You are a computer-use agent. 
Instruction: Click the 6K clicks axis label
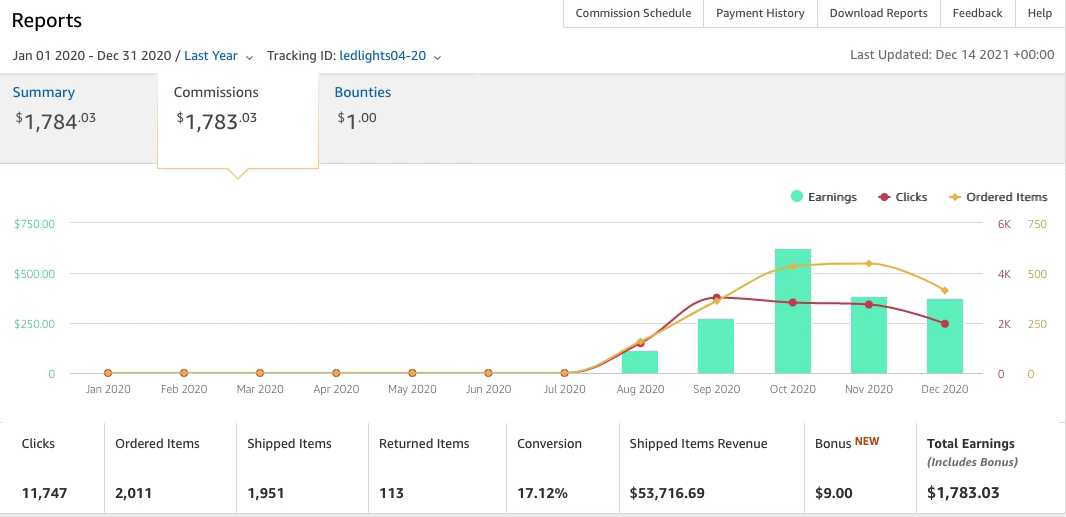[1004, 224]
